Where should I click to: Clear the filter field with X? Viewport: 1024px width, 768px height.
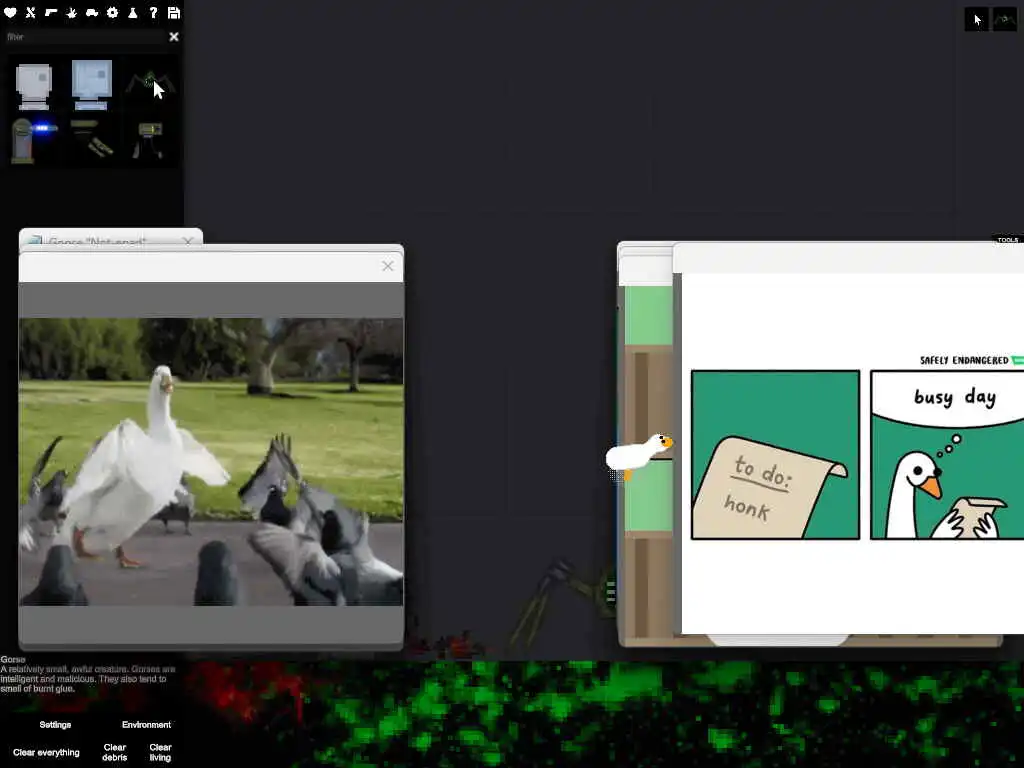pos(174,37)
